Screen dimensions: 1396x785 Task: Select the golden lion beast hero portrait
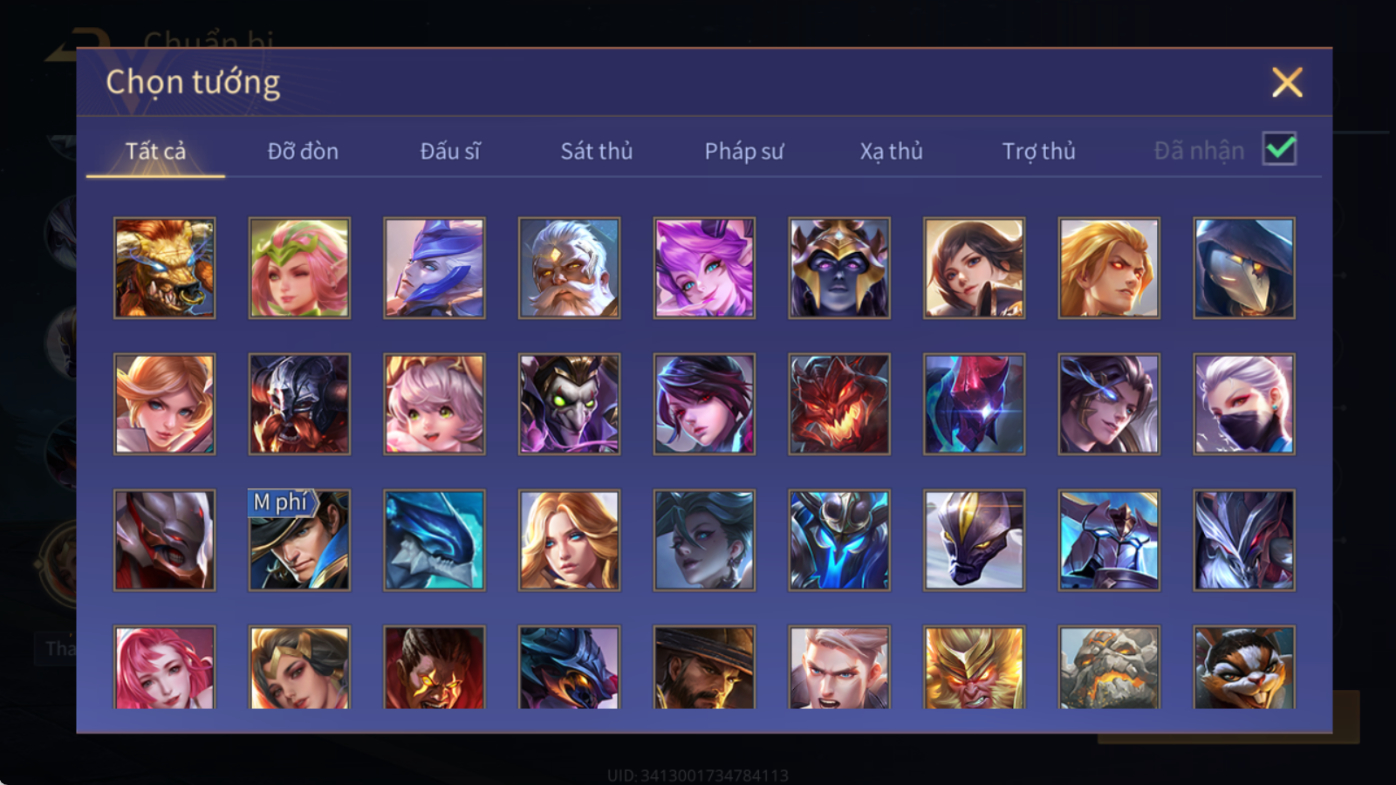click(x=164, y=268)
